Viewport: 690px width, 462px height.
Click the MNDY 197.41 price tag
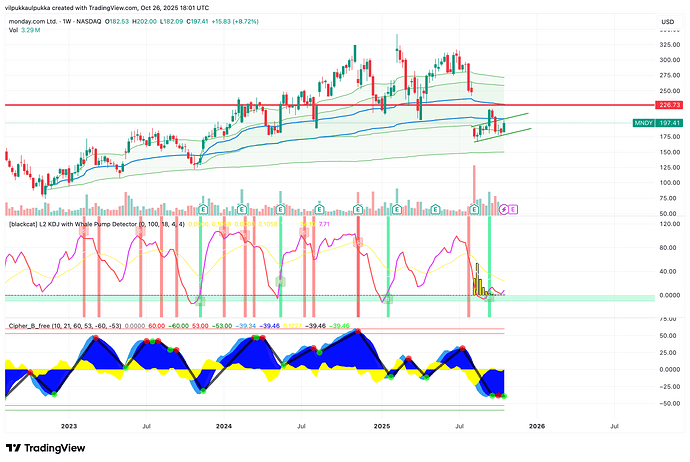tap(658, 123)
